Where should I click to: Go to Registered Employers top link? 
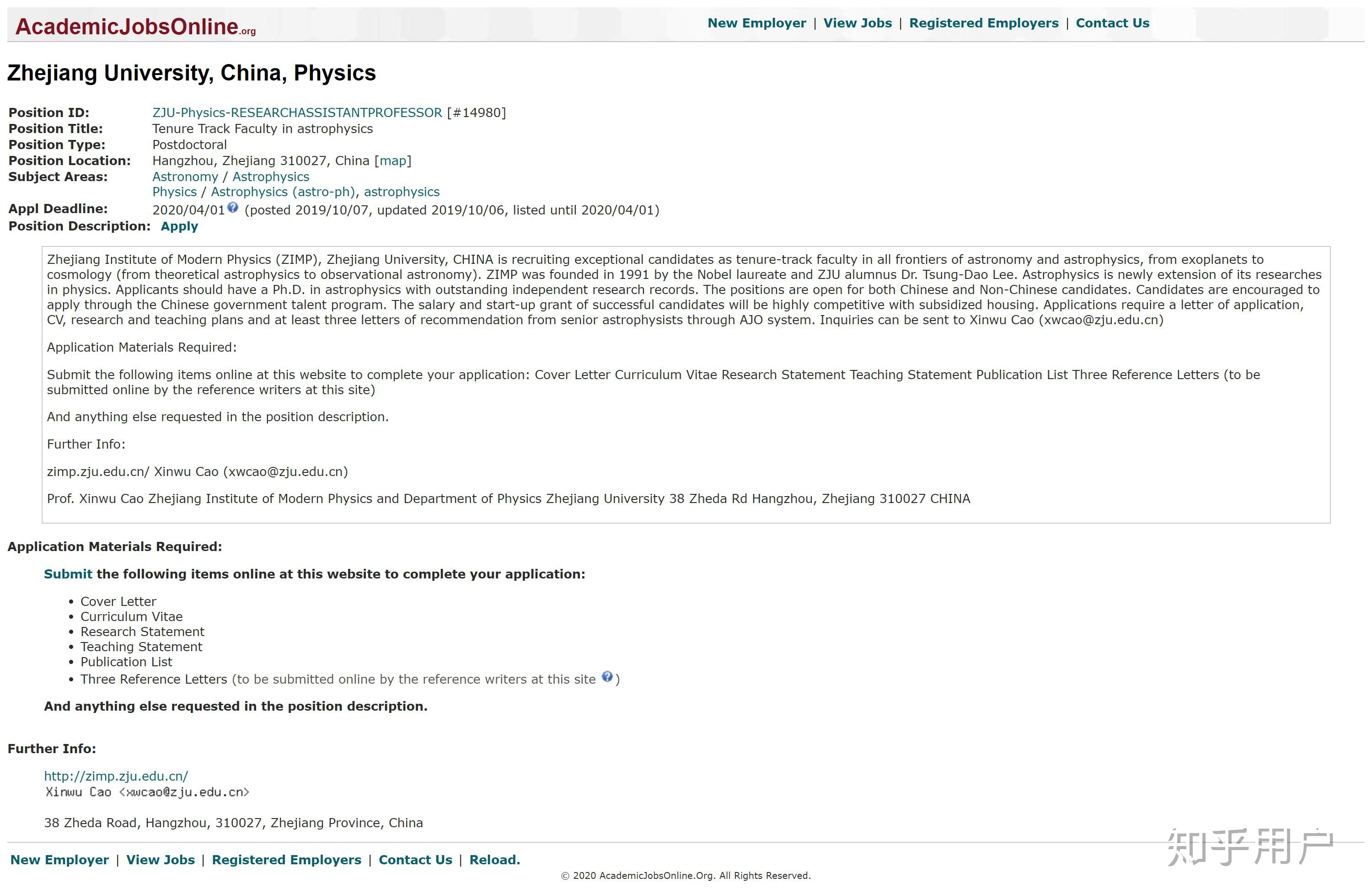coord(983,23)
